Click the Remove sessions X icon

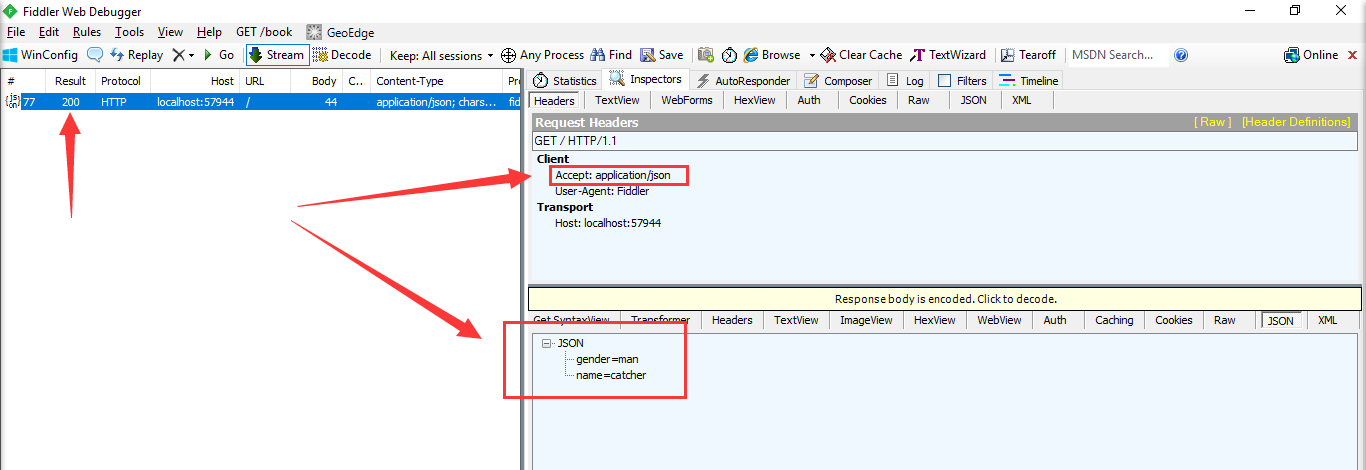pyautogui.click(x=178, y=55)
